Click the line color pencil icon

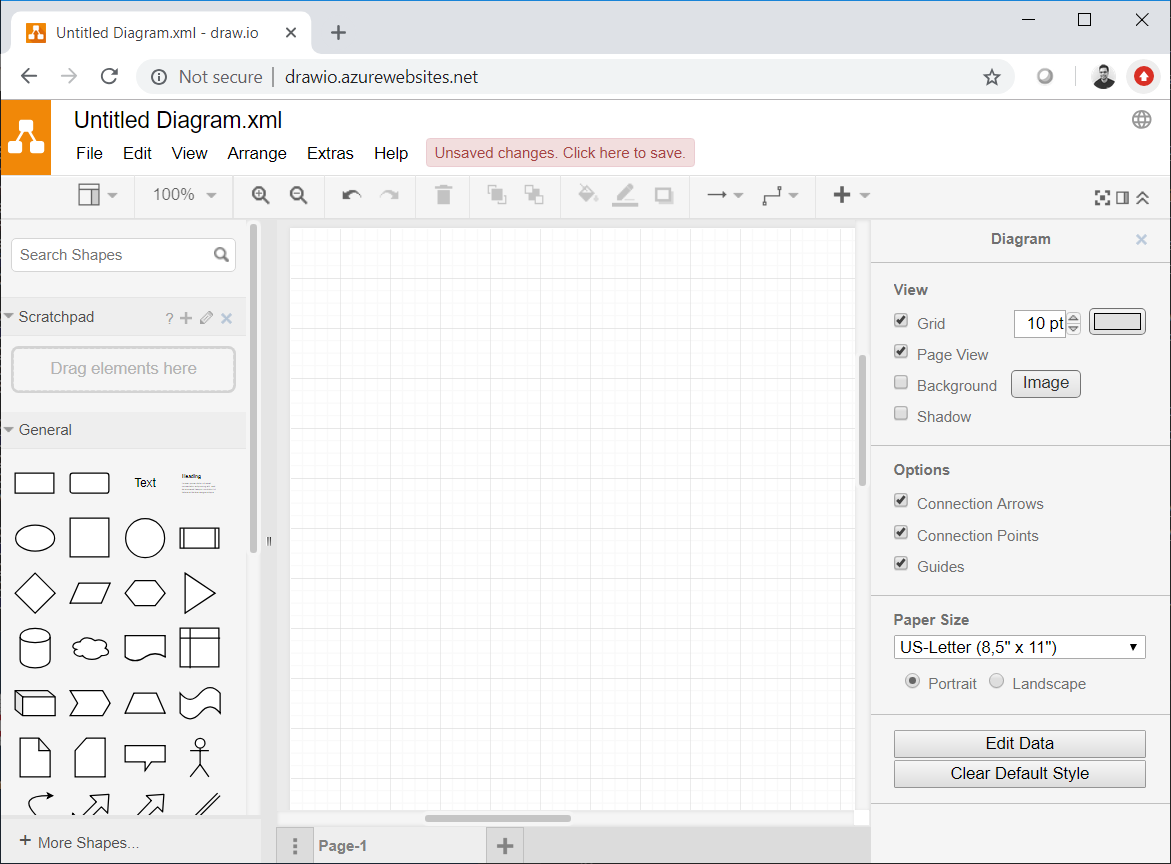pyautogui.click(x=625, y=195)
